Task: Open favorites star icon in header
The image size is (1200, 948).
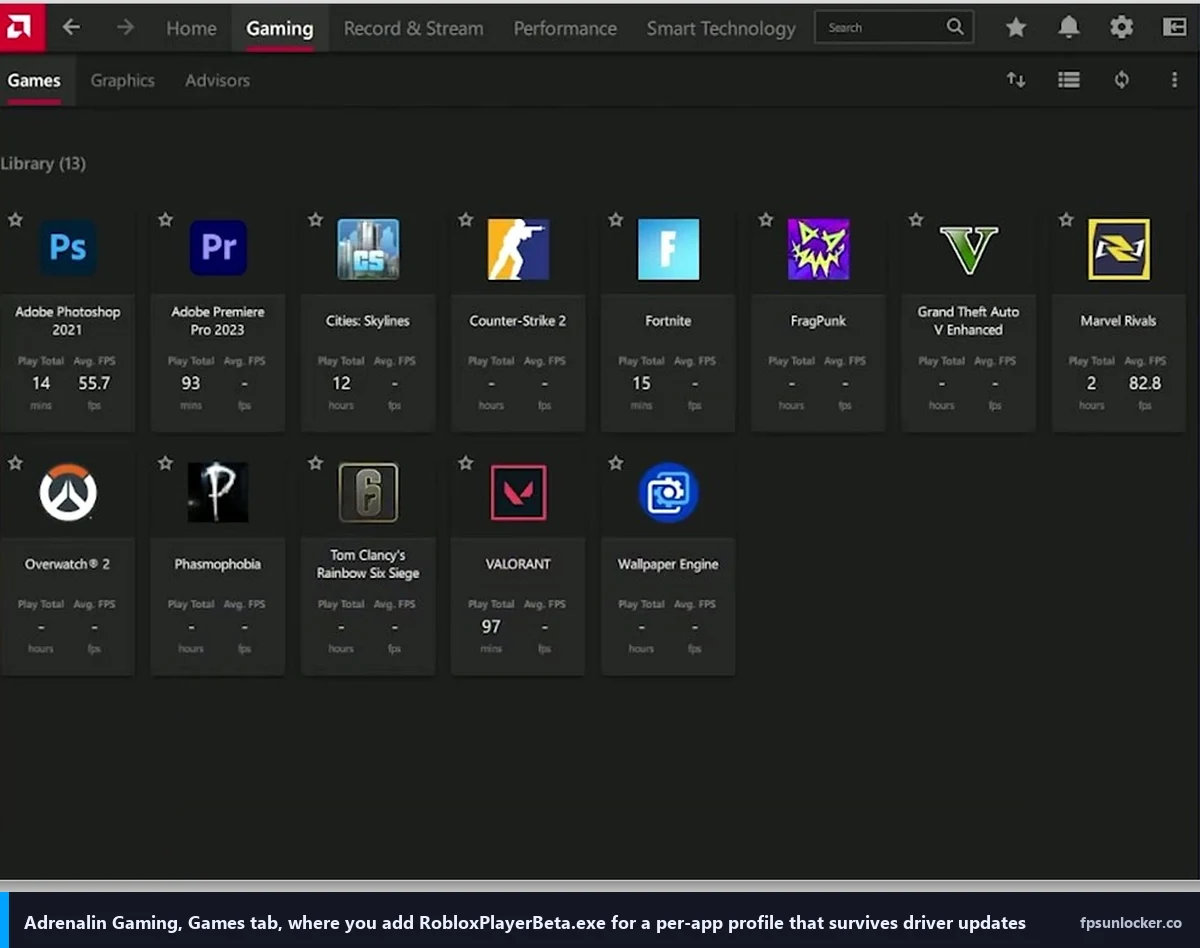Action: (1016, 27)
